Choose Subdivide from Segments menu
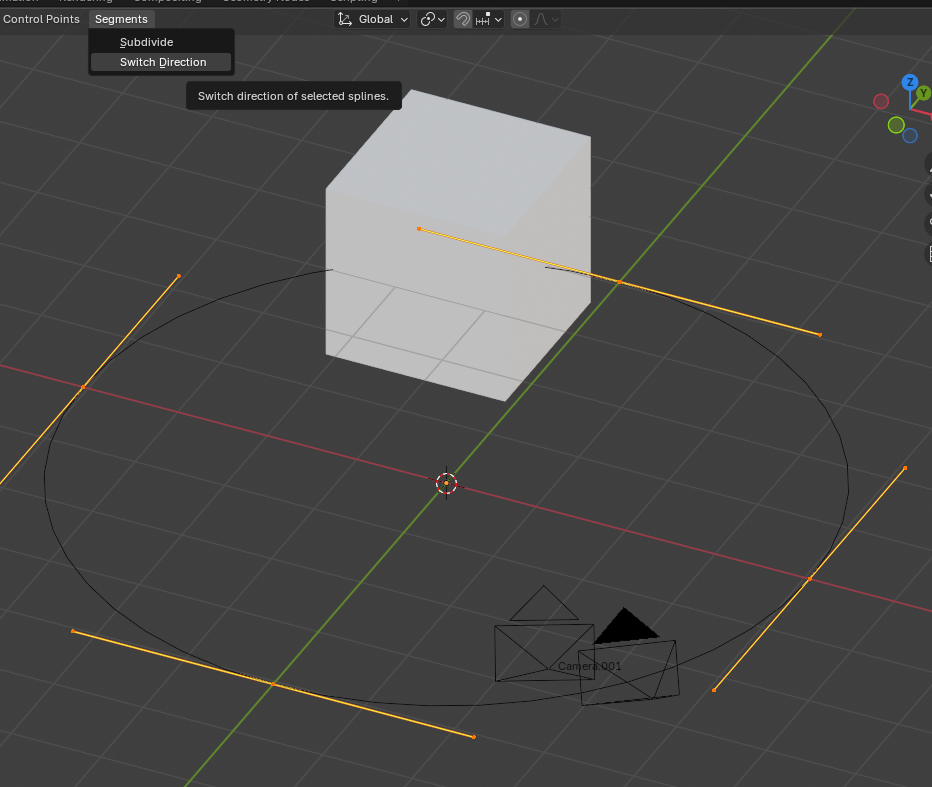 146,42
